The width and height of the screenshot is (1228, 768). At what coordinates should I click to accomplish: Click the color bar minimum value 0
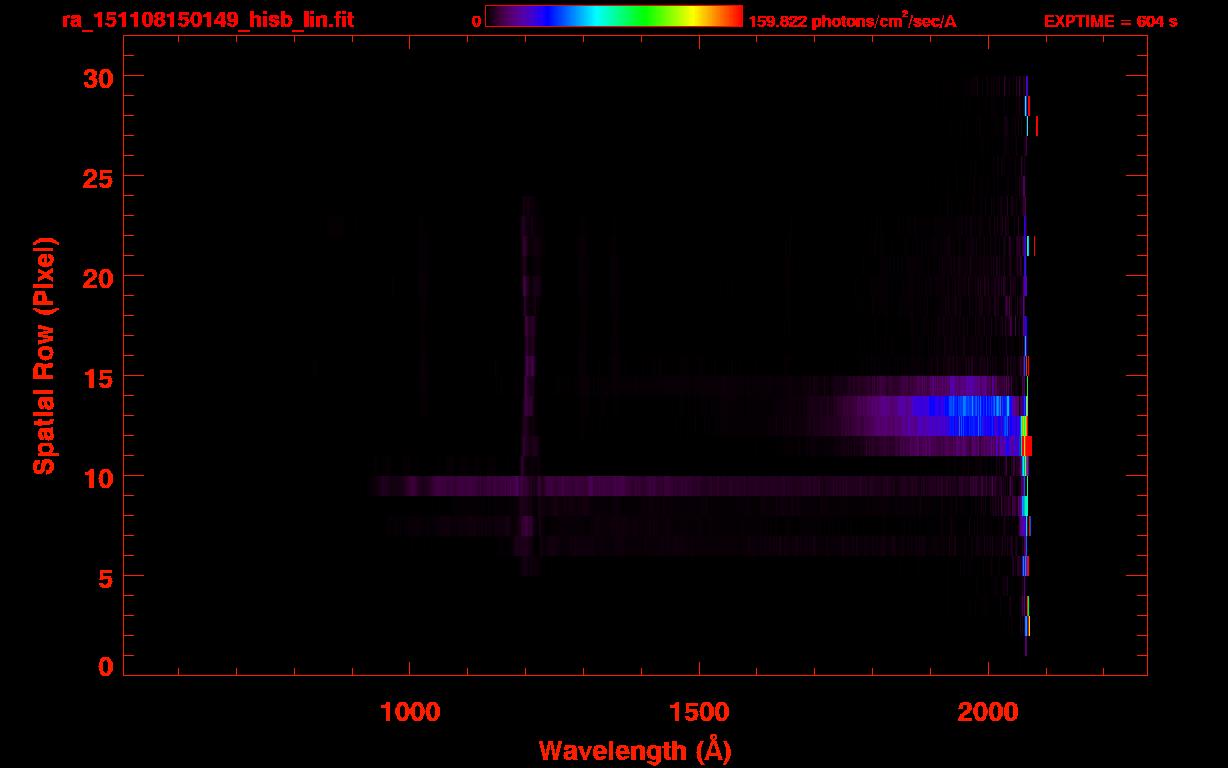click(x=477, y=21)
